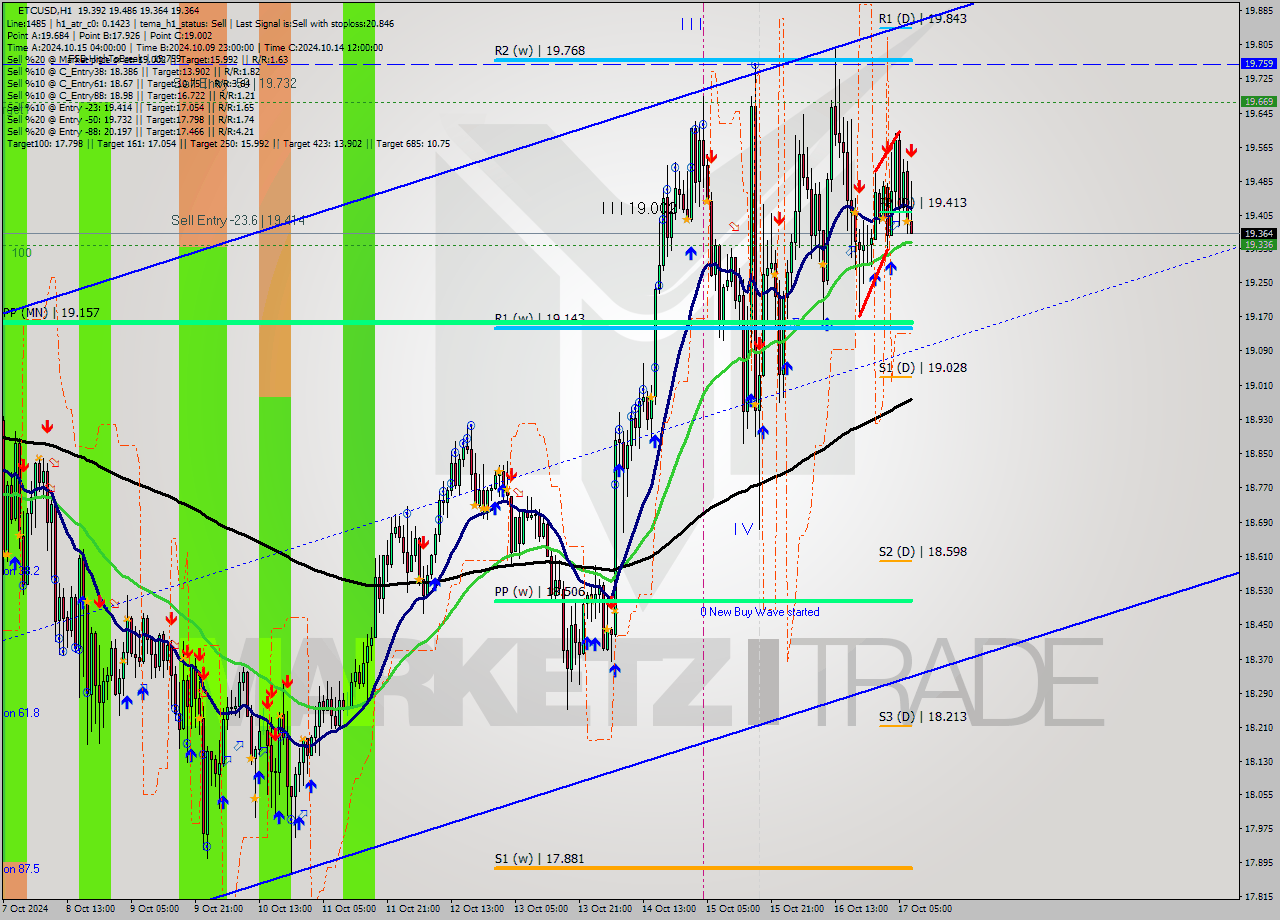Click the '0 New Buy Wave started' annotation
The height and width of the screenshot is (920, 1280).
click(759, 612)
